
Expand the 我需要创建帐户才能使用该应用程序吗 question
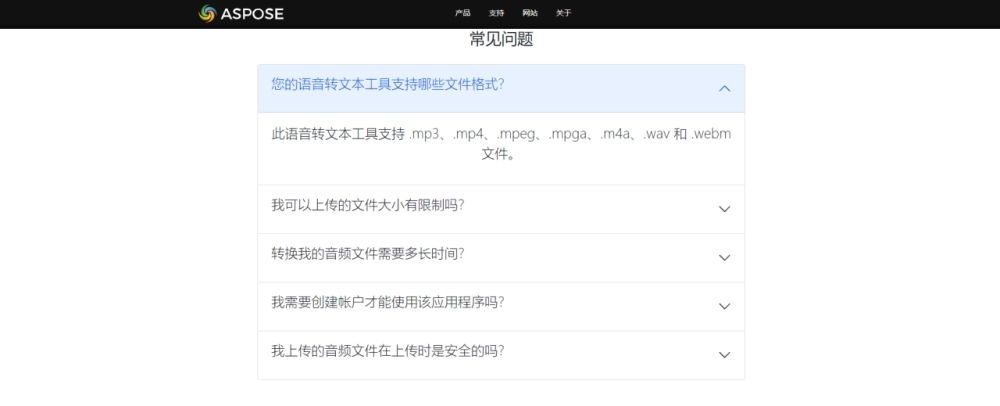tap(501, 306)
